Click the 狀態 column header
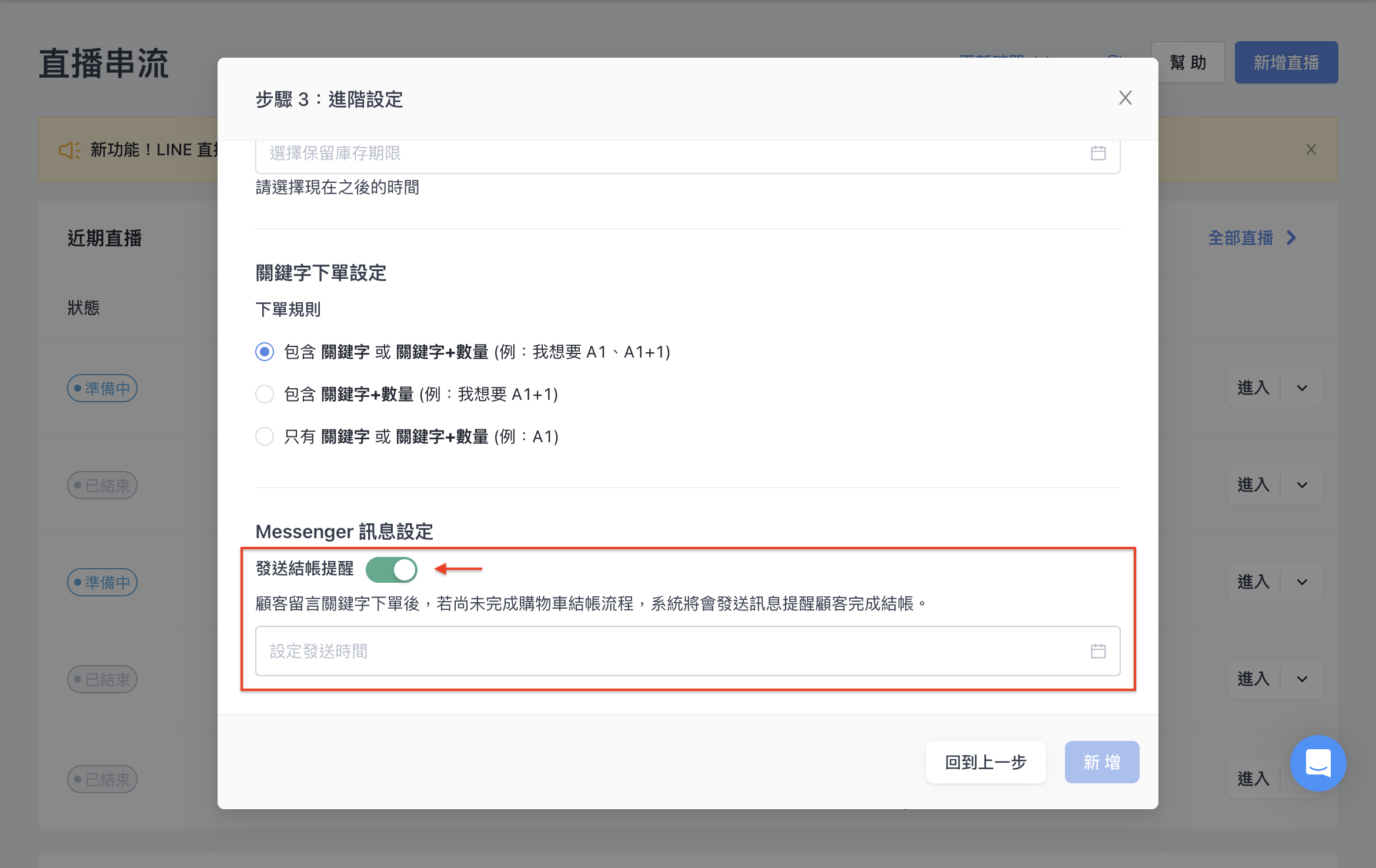 click(x=84, y=308)
